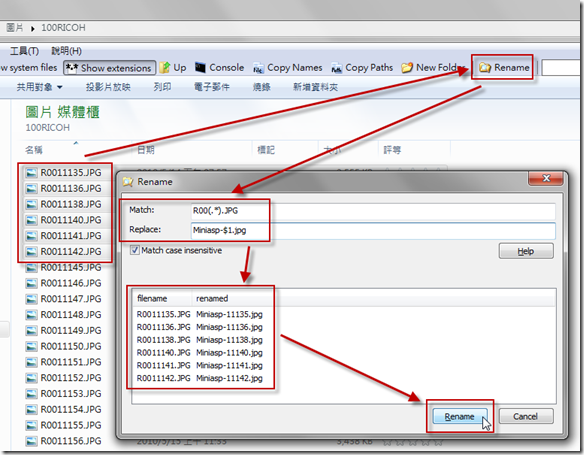
Task: Select file icon of R0011138.JPG
Action: (31, 204)
